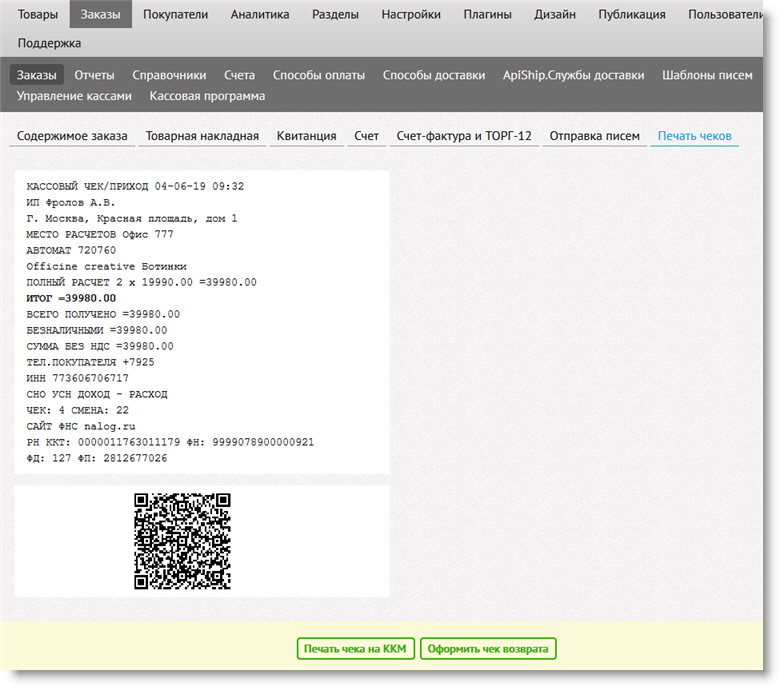Click the Officine creative Ботинки item line
The image size is (779, 686).
[106, 266]
